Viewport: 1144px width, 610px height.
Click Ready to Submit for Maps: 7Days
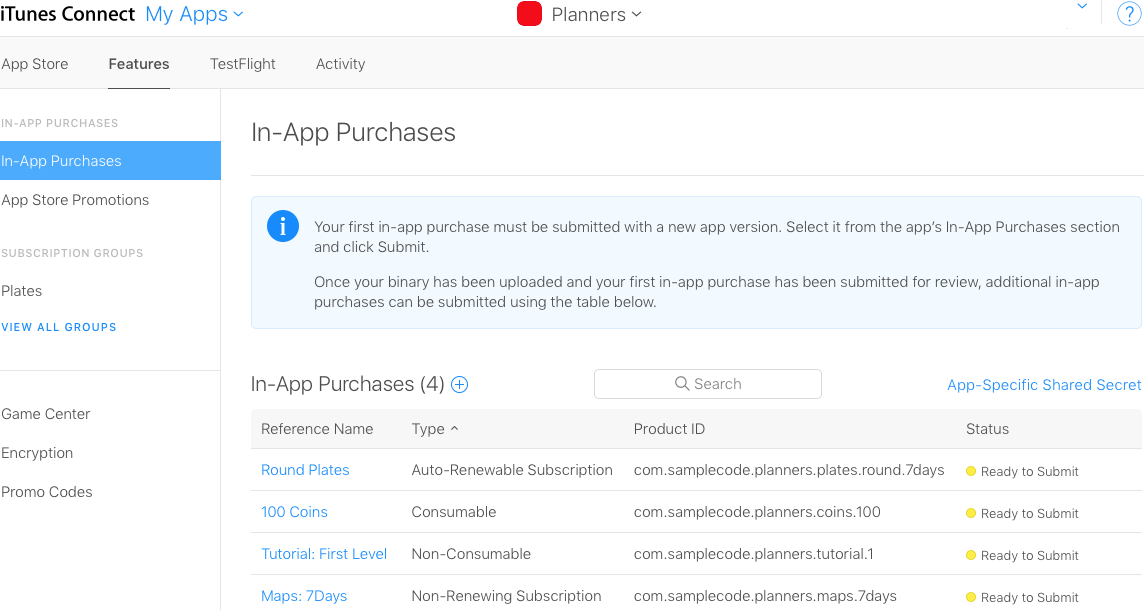[x=1029, y=597]
